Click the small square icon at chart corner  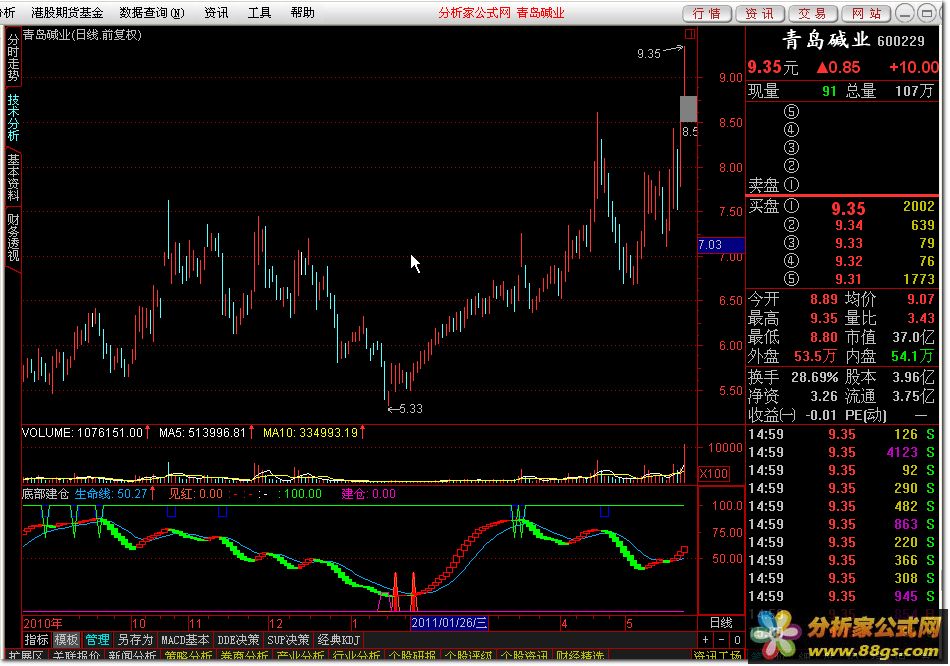[690, 34]
